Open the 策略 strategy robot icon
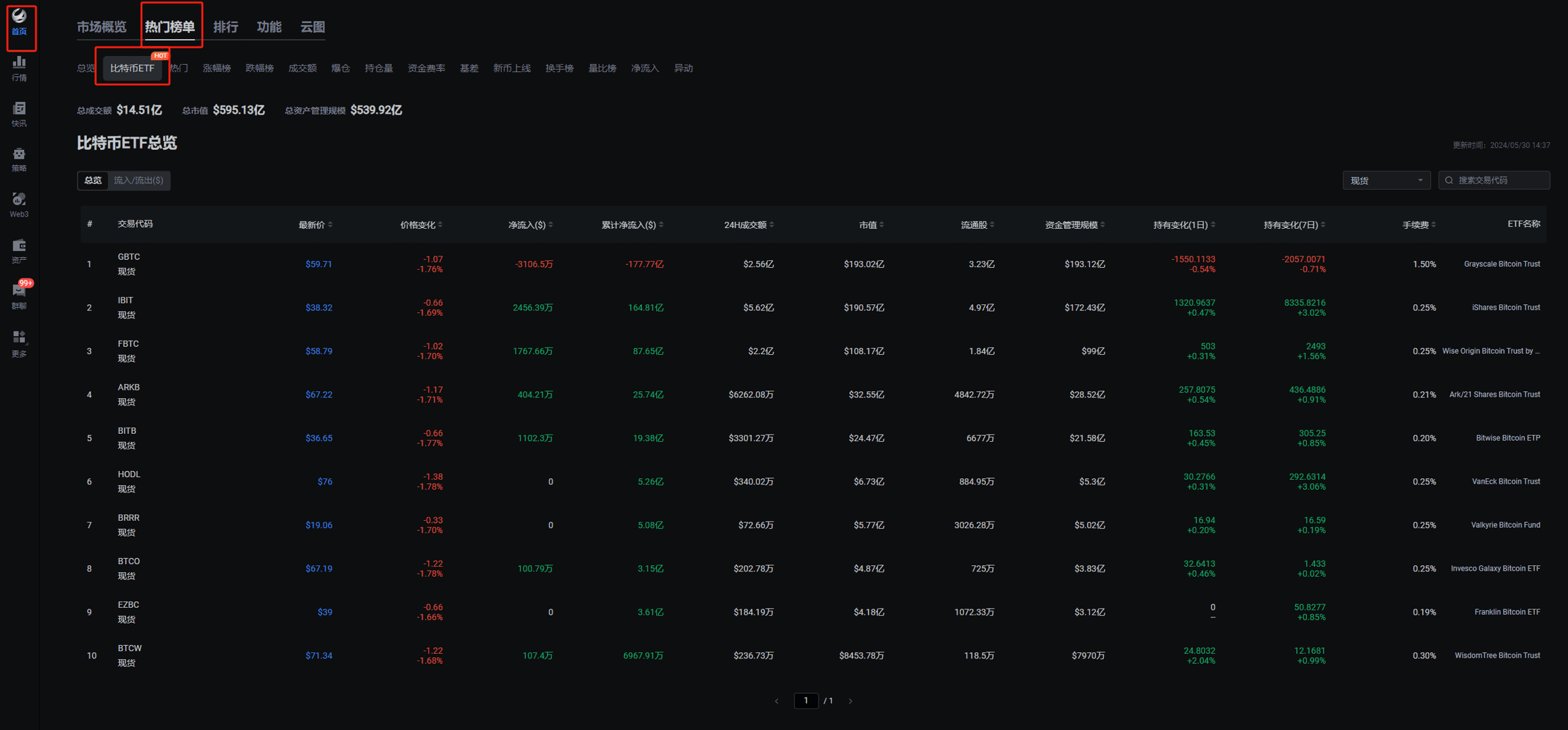This screenshot has width=1568, height=730. click(19, 160)
